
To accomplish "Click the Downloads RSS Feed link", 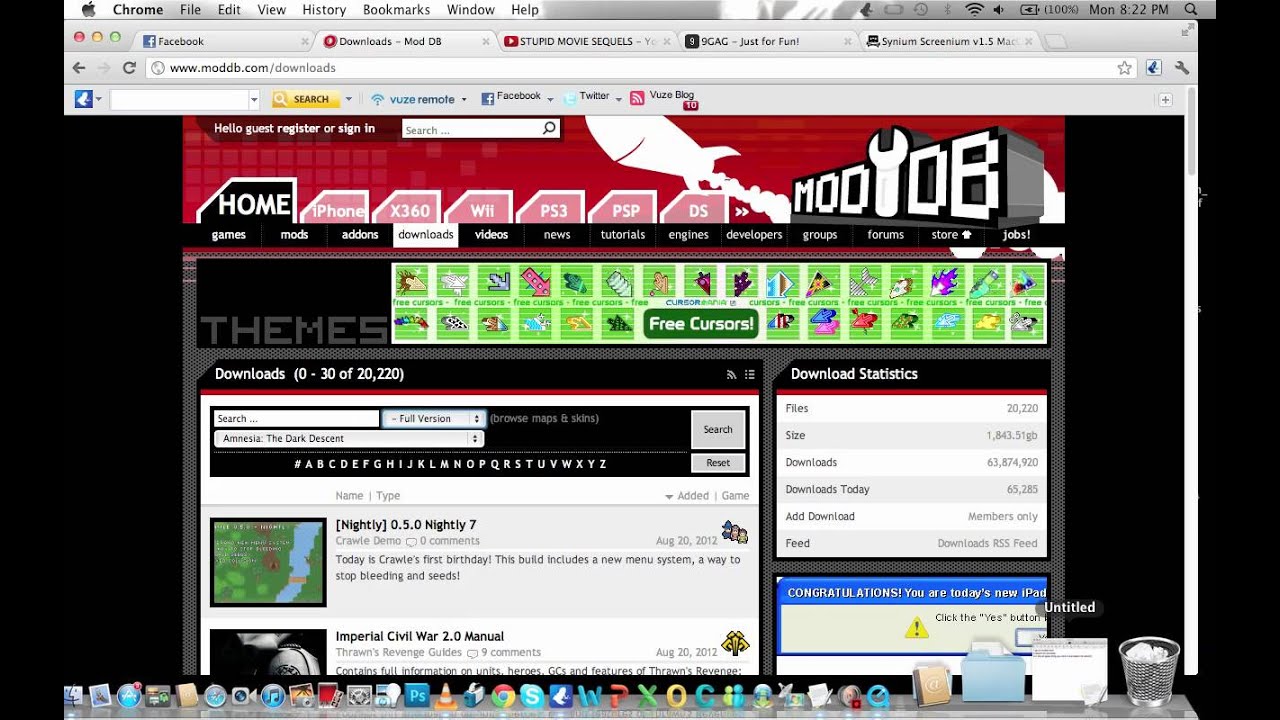I will [x=987, y=543].
